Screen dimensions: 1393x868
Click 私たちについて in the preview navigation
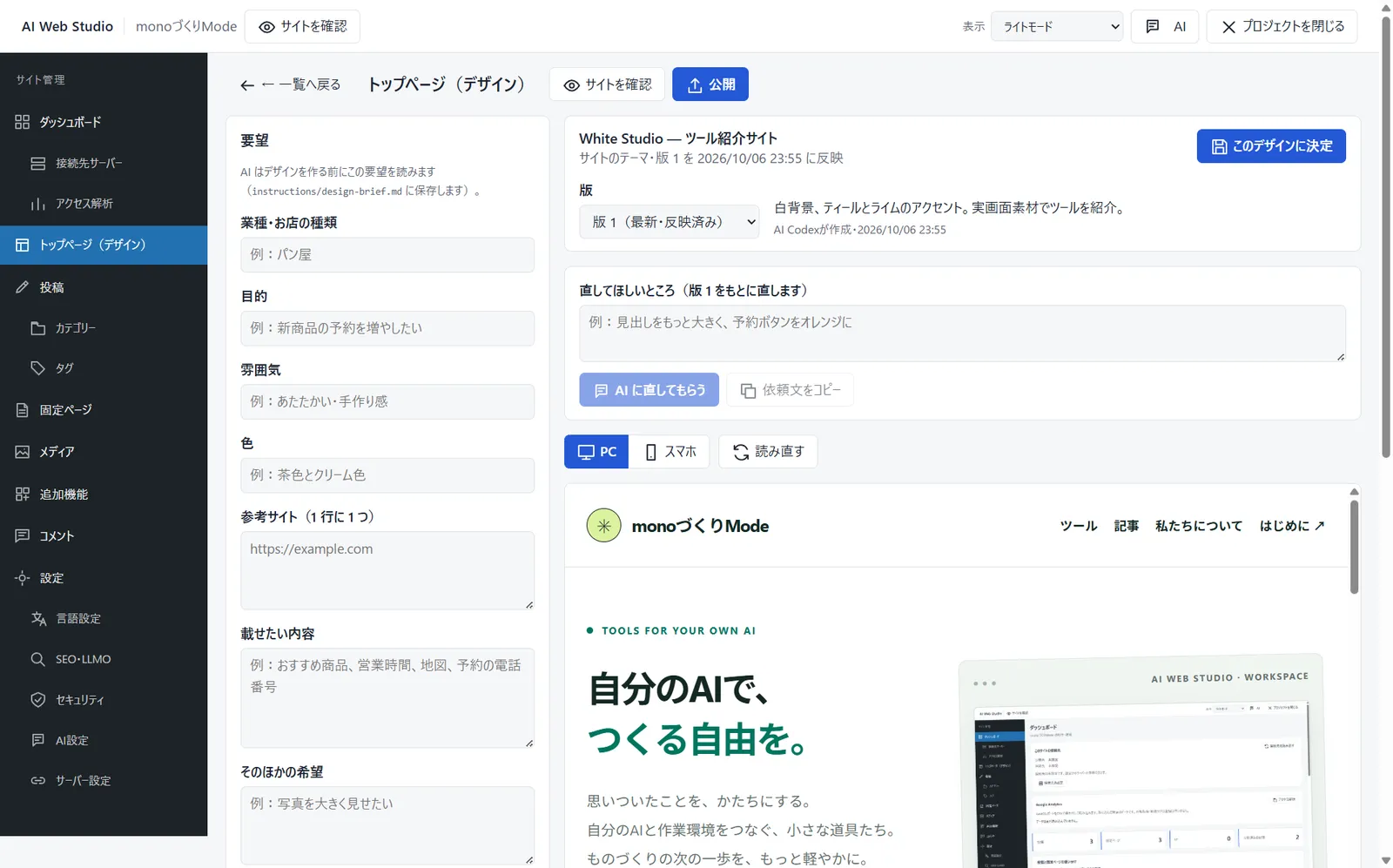tap(1199, 526)
